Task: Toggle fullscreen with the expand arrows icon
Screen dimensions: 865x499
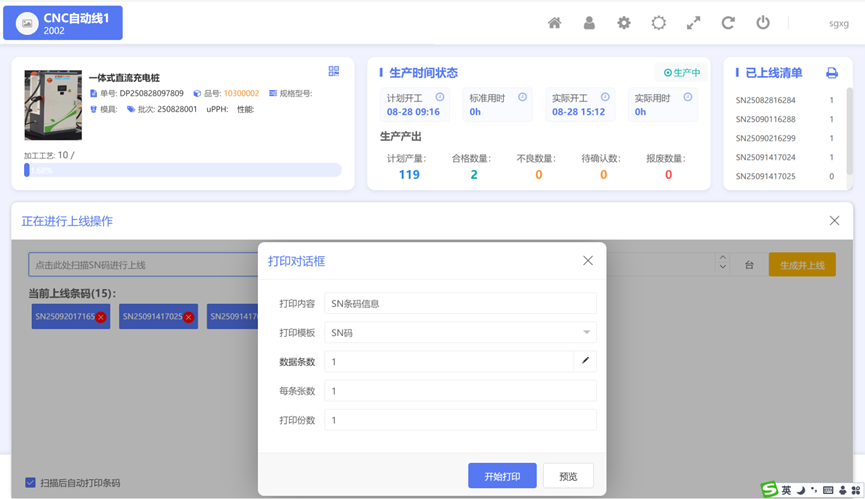Action: click(693, 23)
